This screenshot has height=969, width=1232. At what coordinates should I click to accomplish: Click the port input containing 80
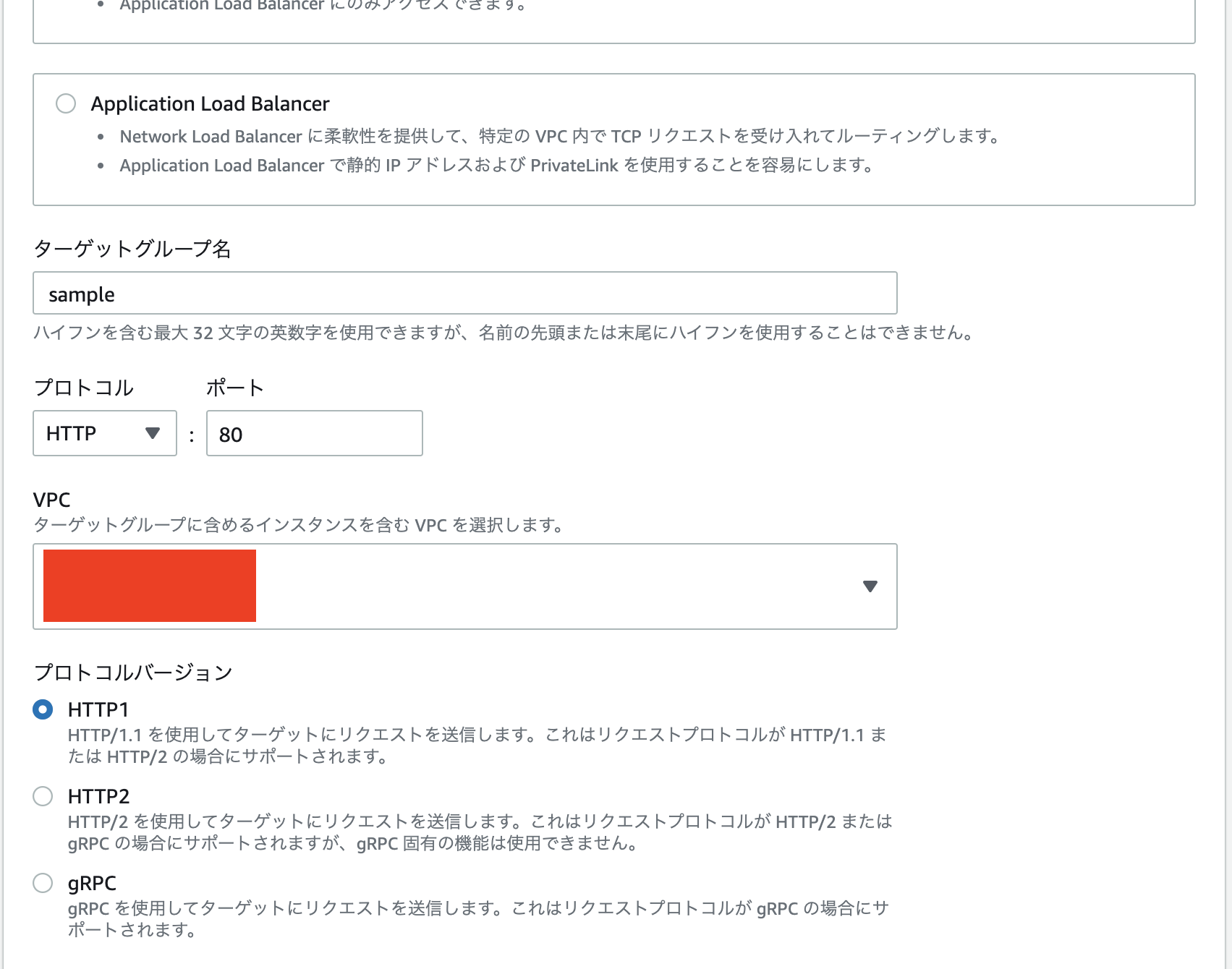(313, 433)
